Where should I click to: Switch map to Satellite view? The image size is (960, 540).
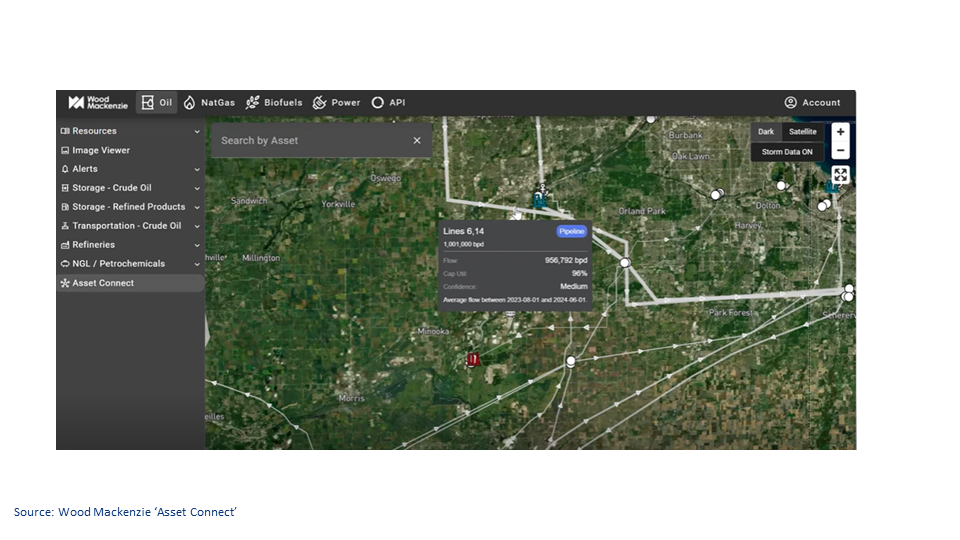pos(802,132)
